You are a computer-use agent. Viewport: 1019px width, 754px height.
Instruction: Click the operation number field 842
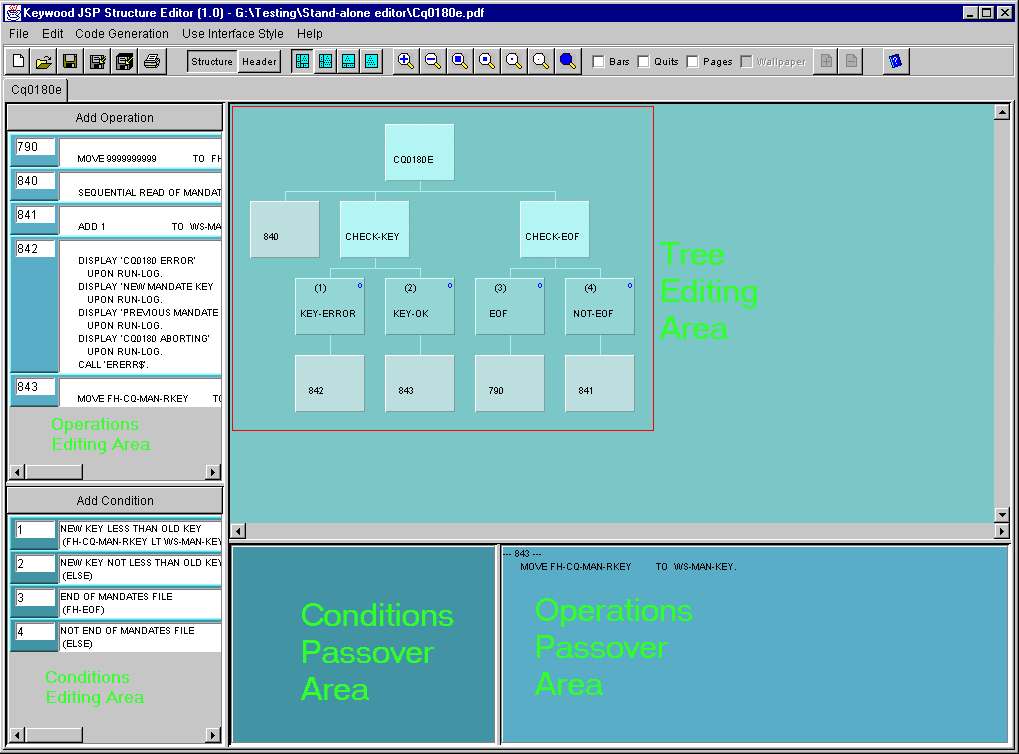[x=35, y=249]
